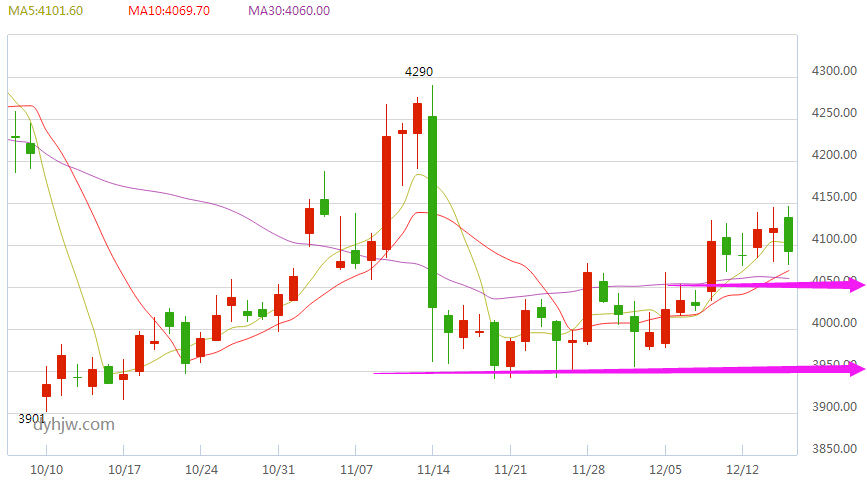Click the 10/31 date axis label
The height and width of the screenshot is (483, 867).
278,470
